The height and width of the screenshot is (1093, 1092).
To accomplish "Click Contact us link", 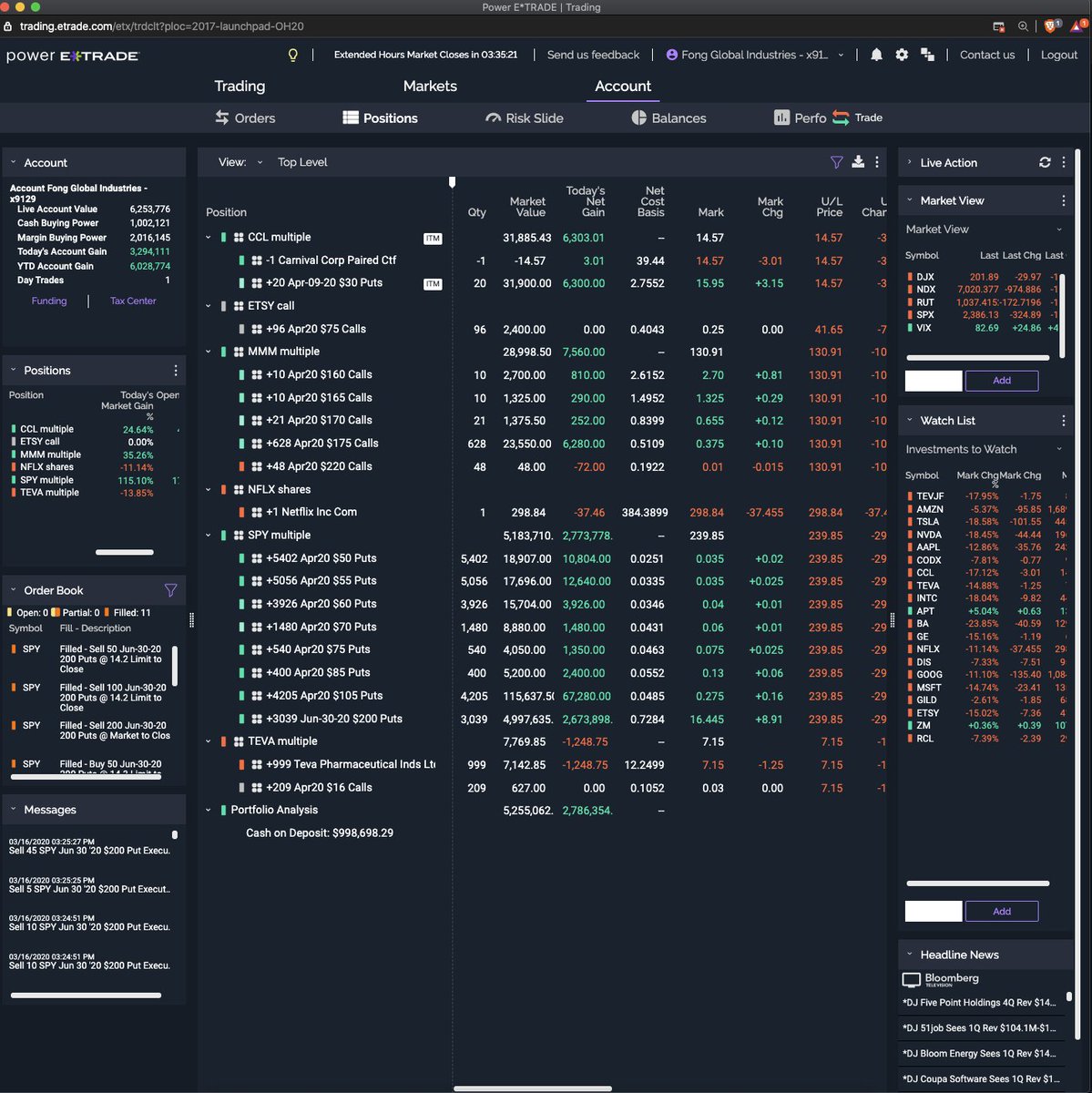I will (x=987, y=55).
